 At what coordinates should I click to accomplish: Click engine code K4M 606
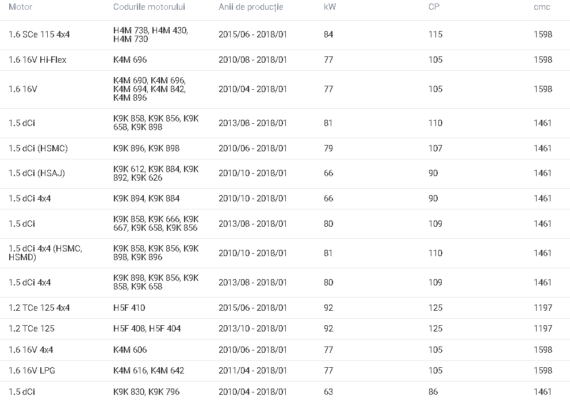coord(130,350)
